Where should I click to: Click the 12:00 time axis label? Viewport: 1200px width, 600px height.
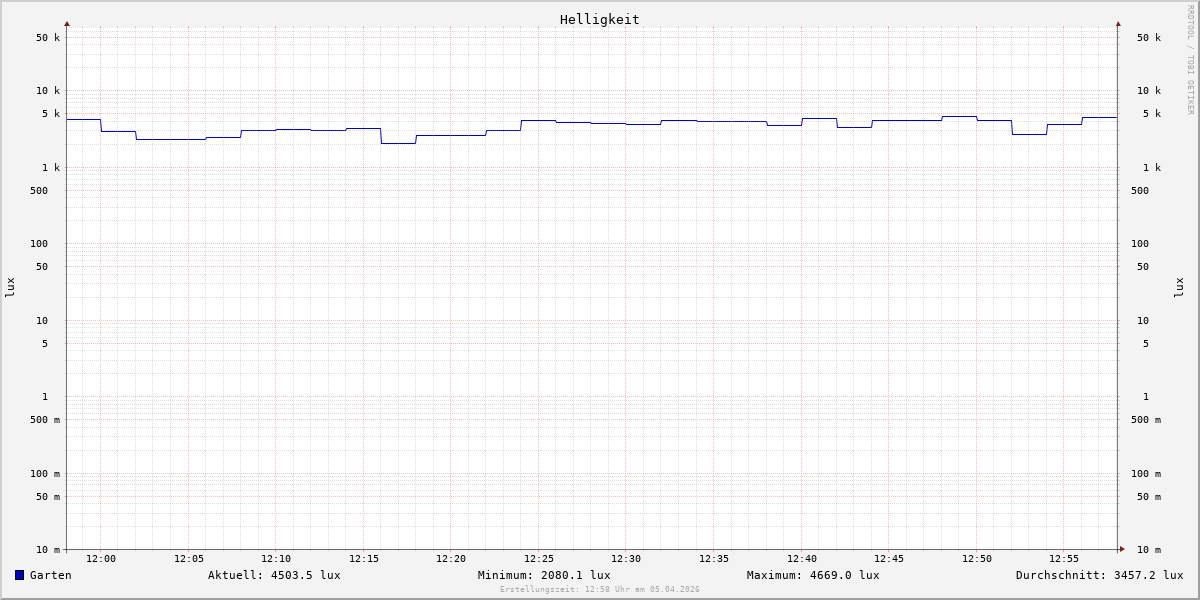101,559
